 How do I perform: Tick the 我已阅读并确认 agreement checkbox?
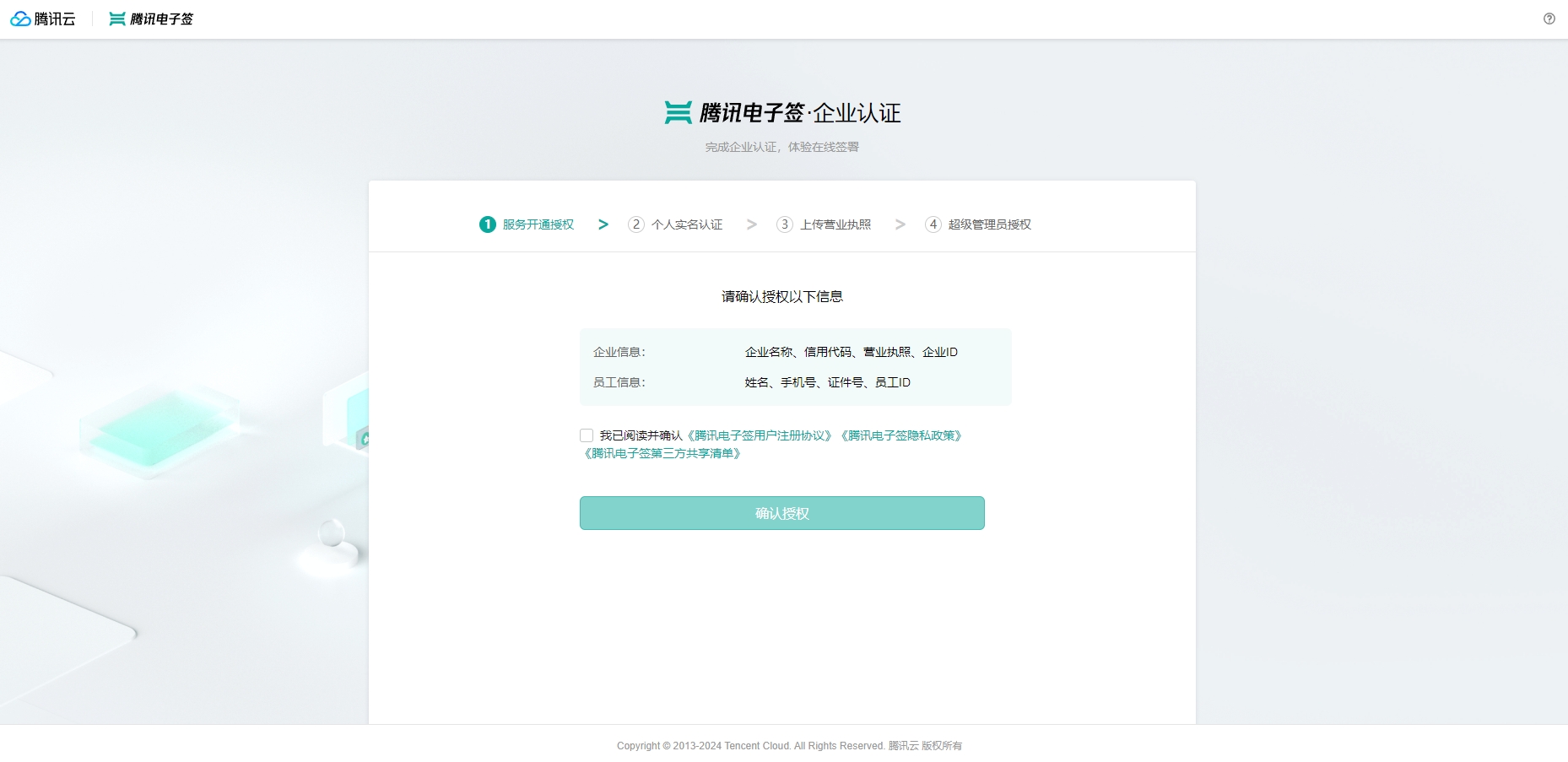click(587, 435)
